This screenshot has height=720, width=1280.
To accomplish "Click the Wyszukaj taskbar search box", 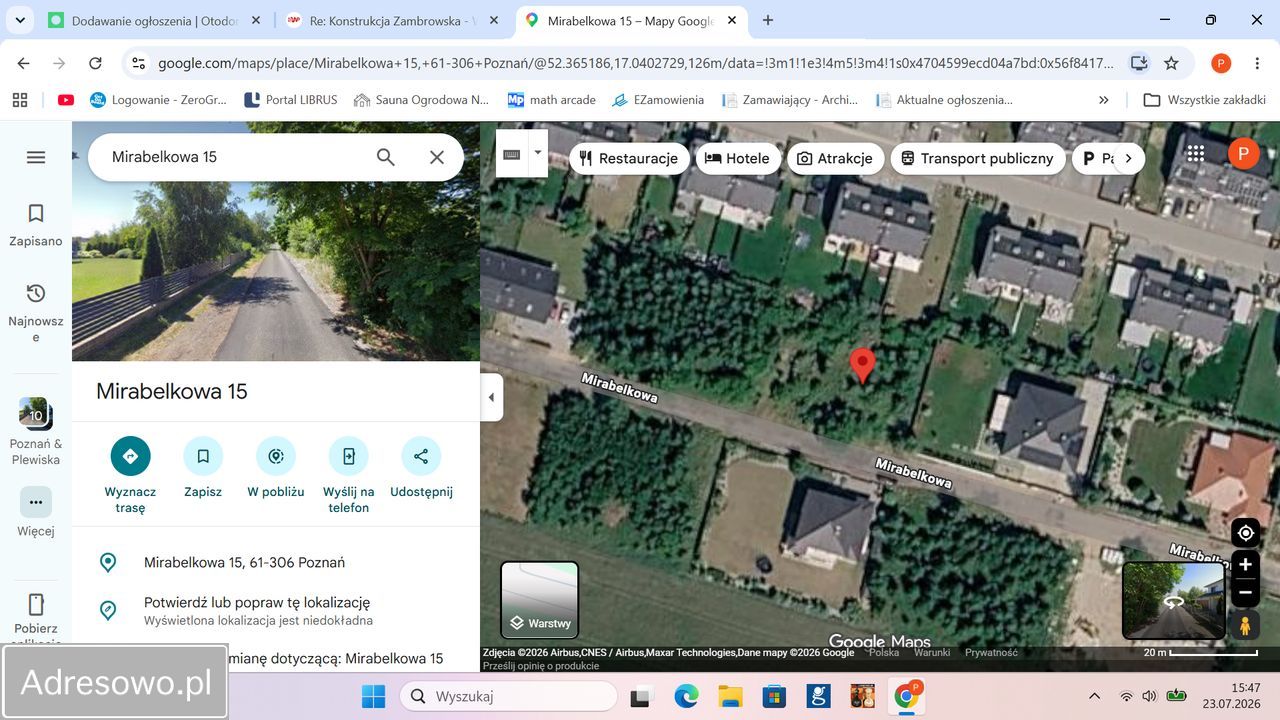I will 509,696.
